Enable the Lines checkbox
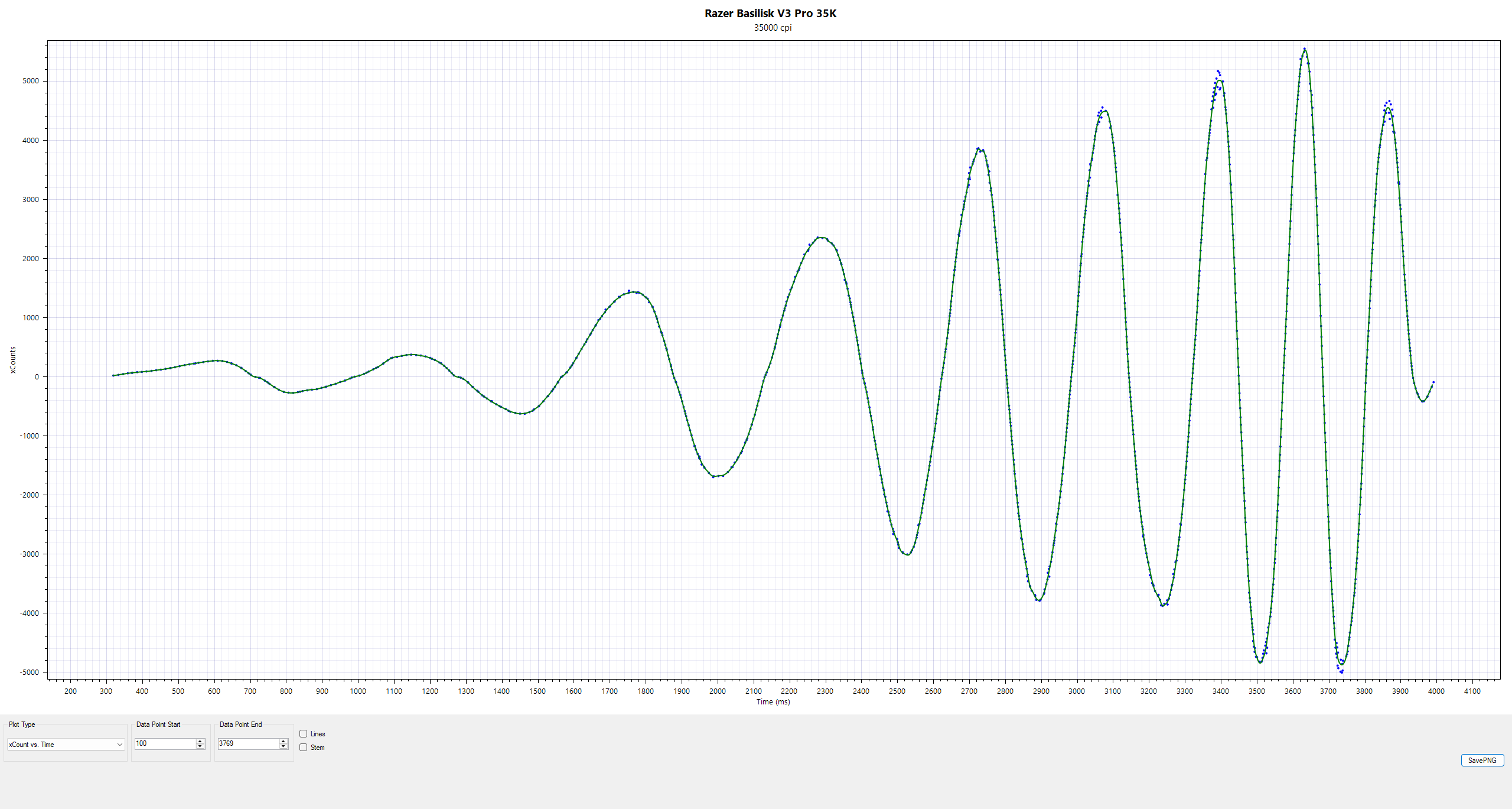 [x=304, y=734]
